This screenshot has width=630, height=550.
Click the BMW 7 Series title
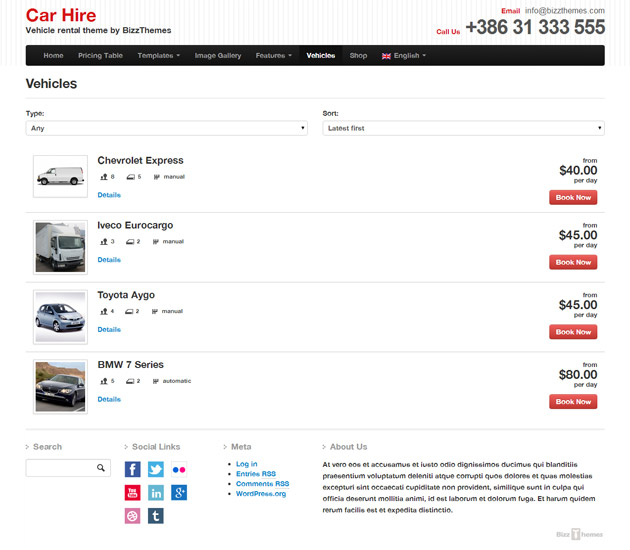(131, 365)
